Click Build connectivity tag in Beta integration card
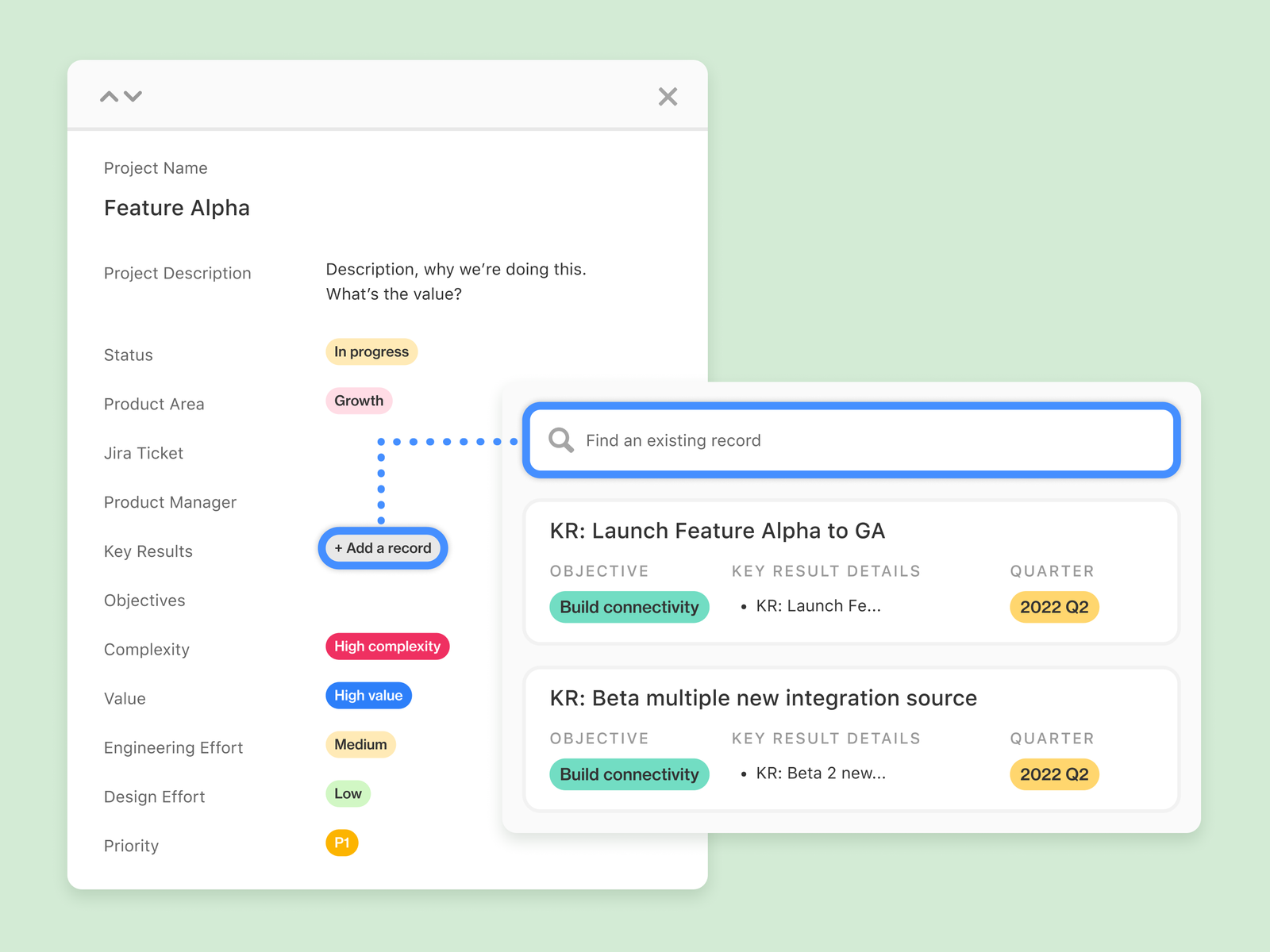 [x=629, y=774]
